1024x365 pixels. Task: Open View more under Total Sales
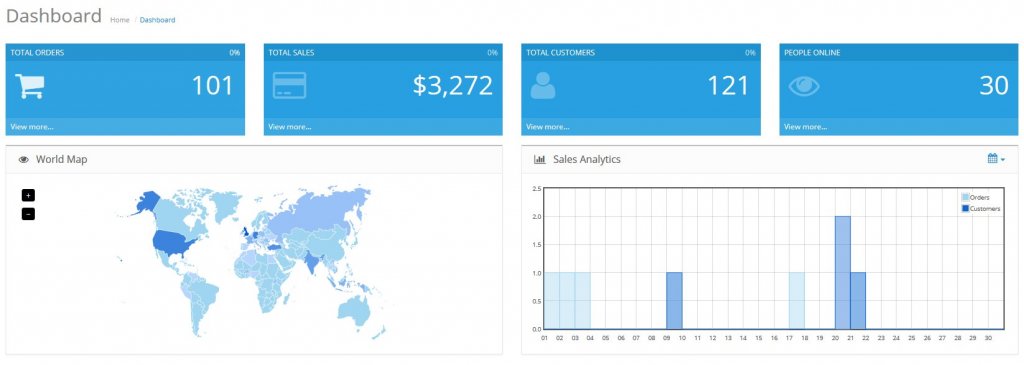[290, 127]
